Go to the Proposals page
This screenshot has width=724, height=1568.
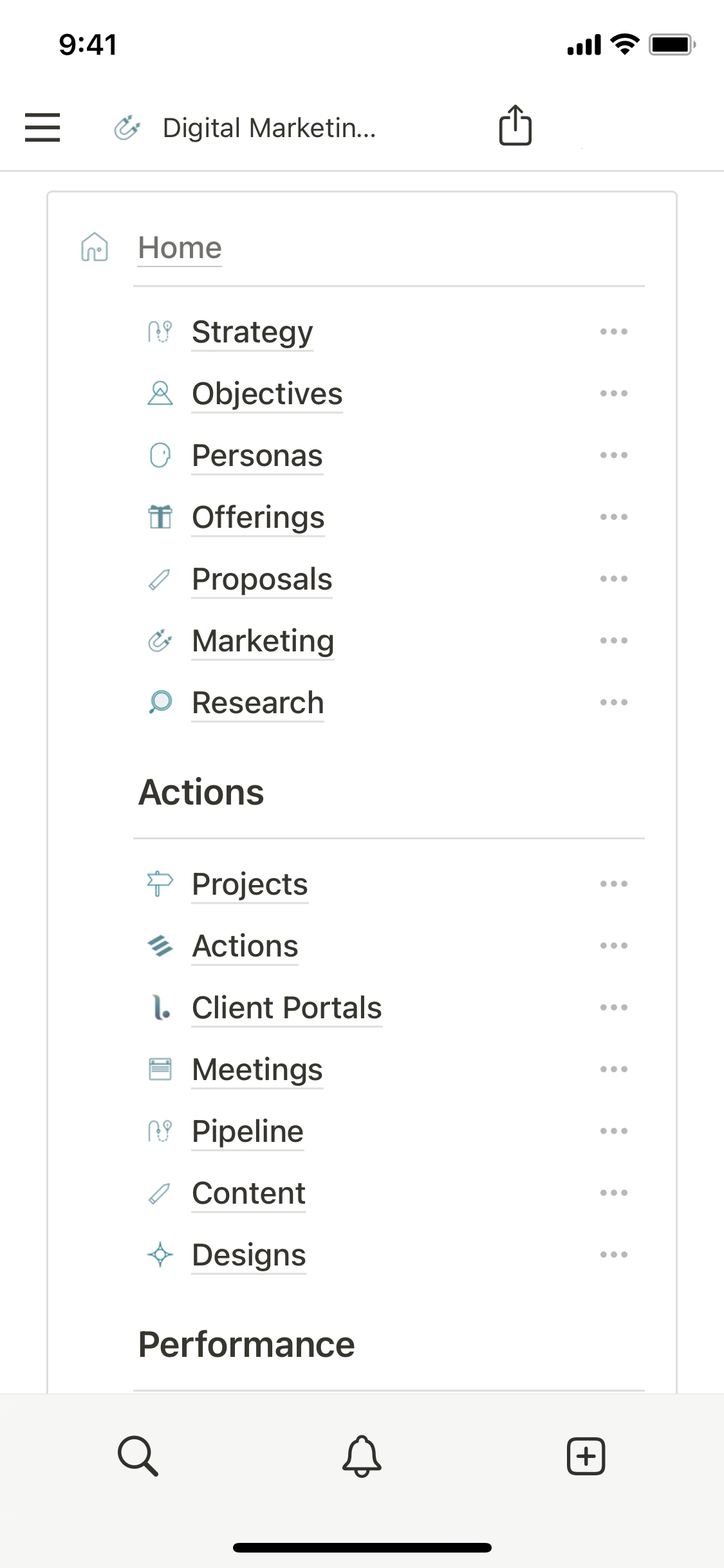coord(262,579)
